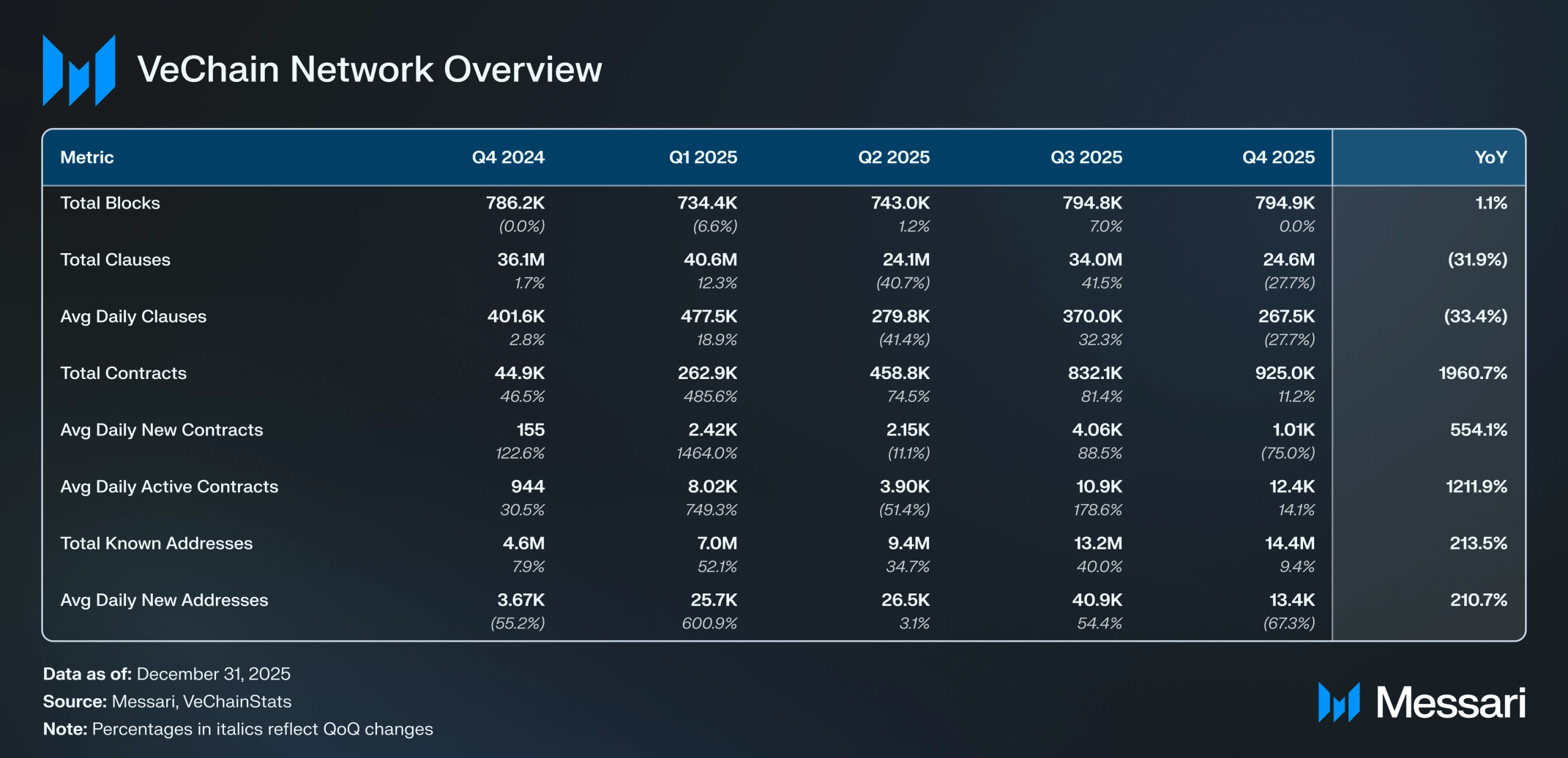Screen dimensions: 1568x758
Task: Click the "Total Contracts" row label
Action: (x=123, y=373)
